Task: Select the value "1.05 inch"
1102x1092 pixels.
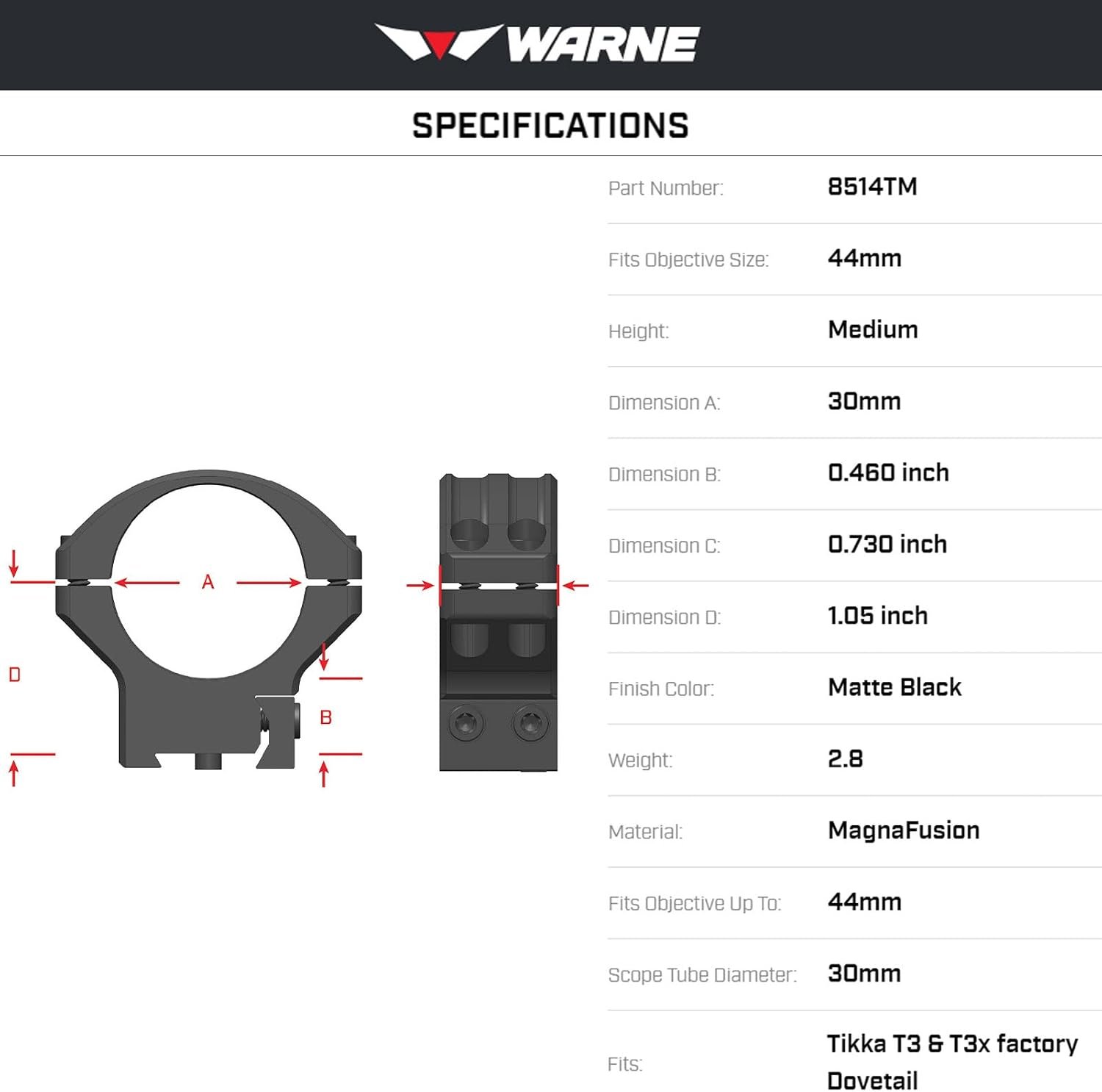Action: (x=878, y=616)
